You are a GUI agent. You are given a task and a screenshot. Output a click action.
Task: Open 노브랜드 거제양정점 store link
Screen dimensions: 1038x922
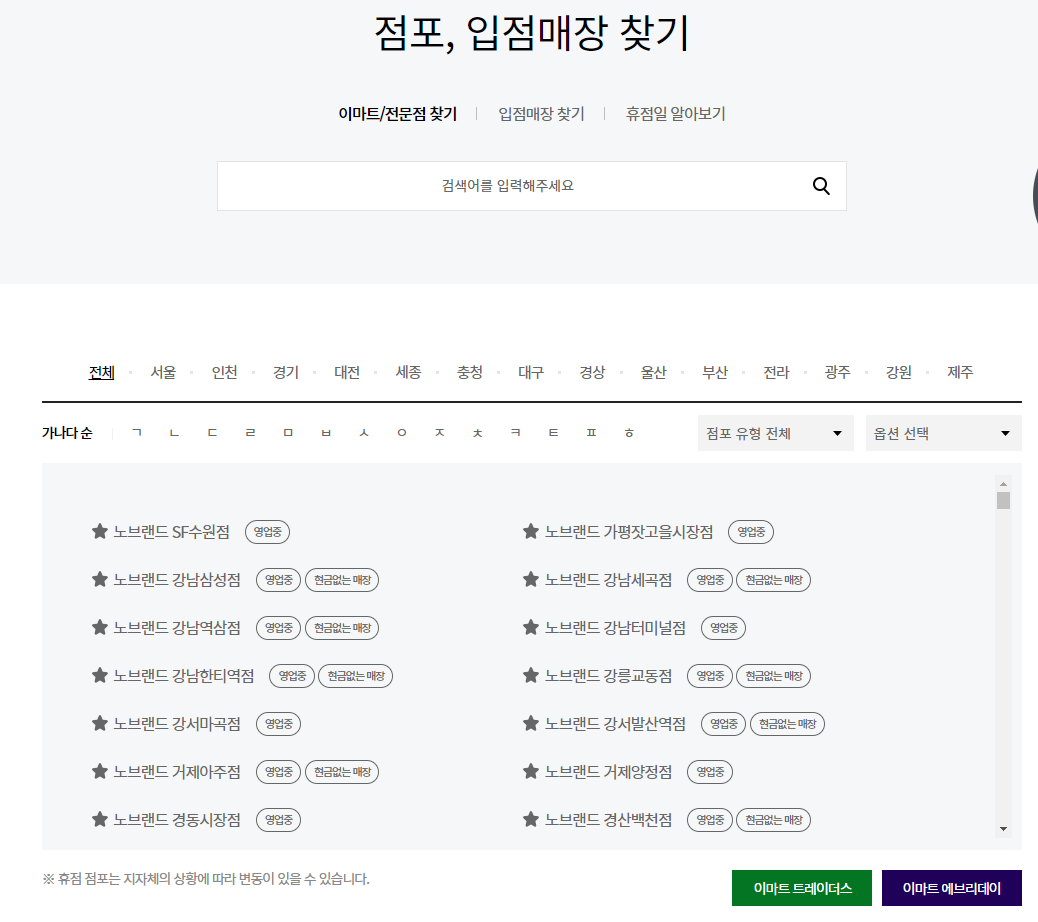[608, 772]
